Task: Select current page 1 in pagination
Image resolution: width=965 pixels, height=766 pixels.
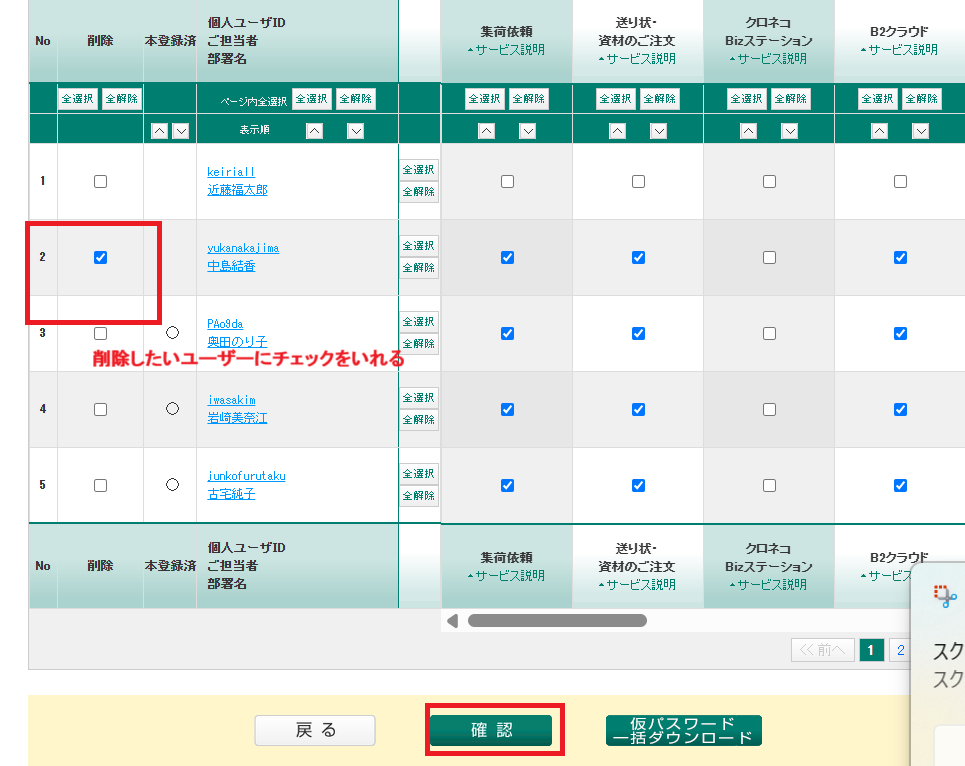Action: (x=871, y=651)
